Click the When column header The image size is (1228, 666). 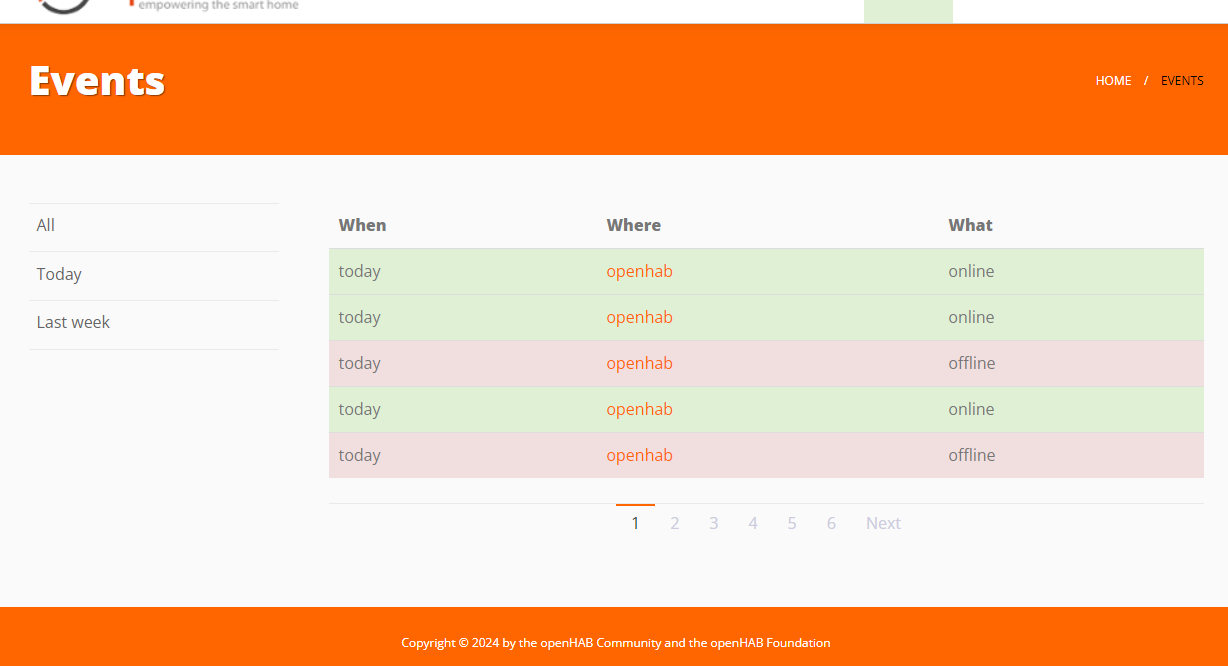362,225
